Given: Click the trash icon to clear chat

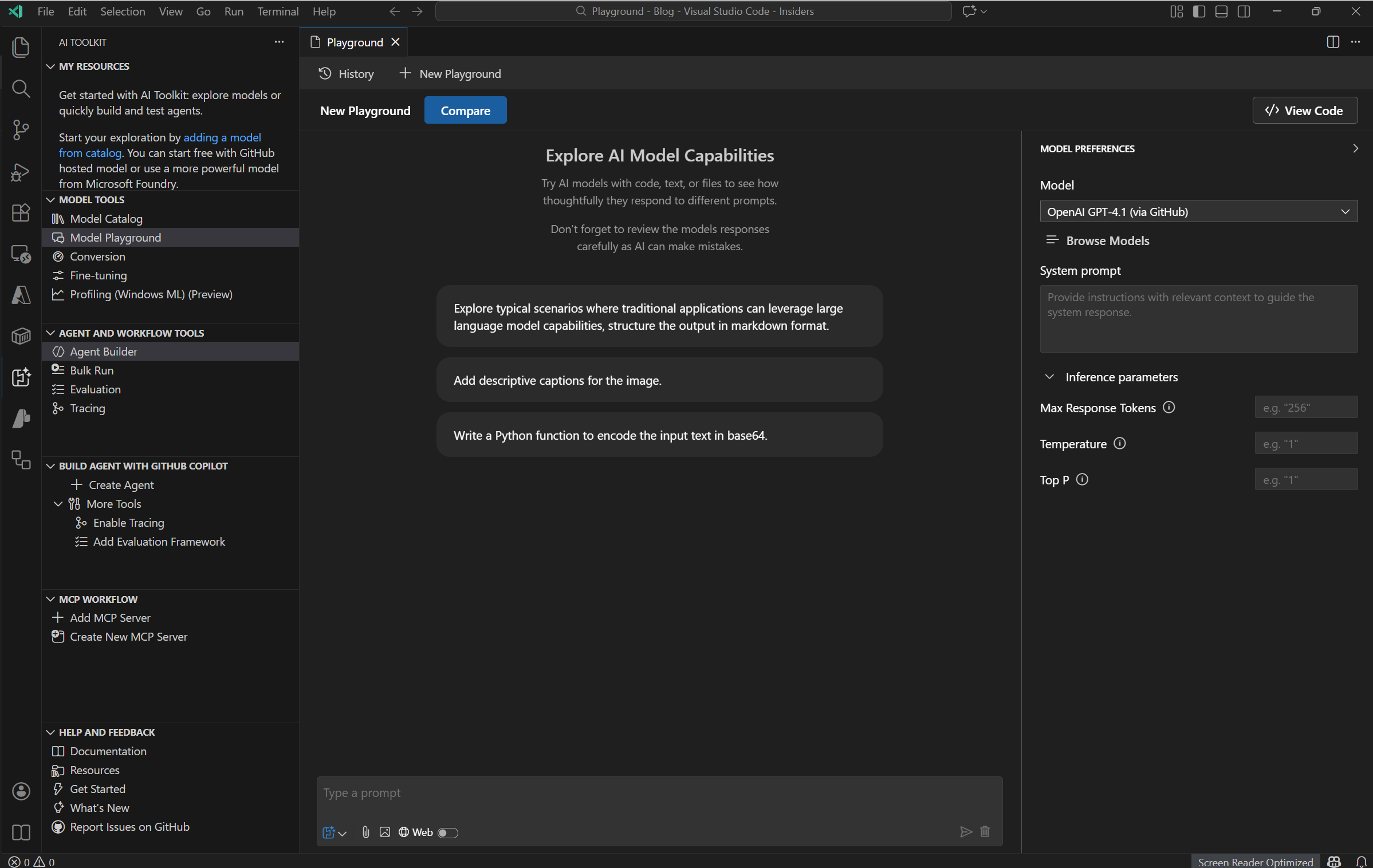Looking at the screenshot, I should click(x=985, y=831).
